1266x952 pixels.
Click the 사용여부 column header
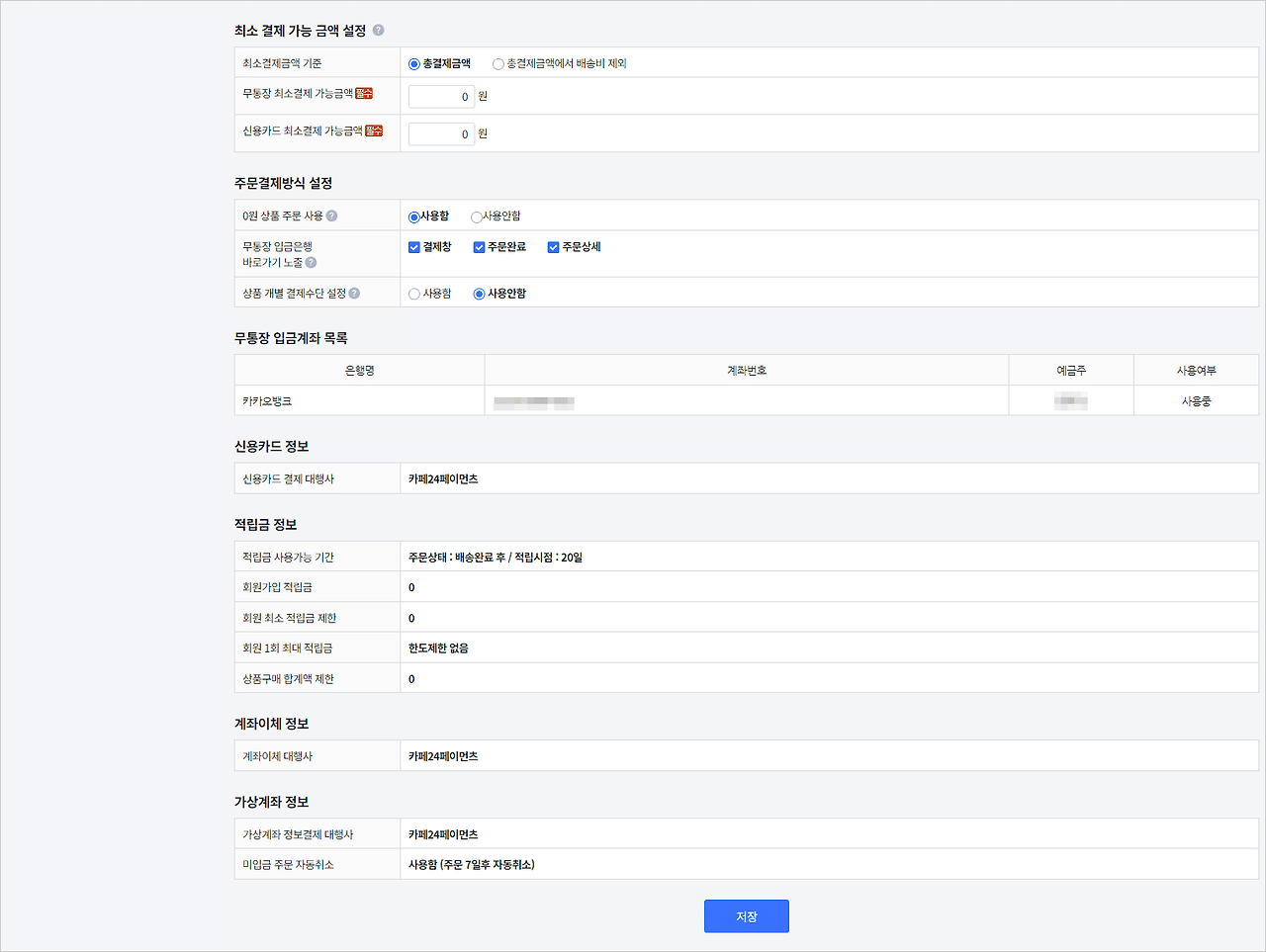(1196, 370)
